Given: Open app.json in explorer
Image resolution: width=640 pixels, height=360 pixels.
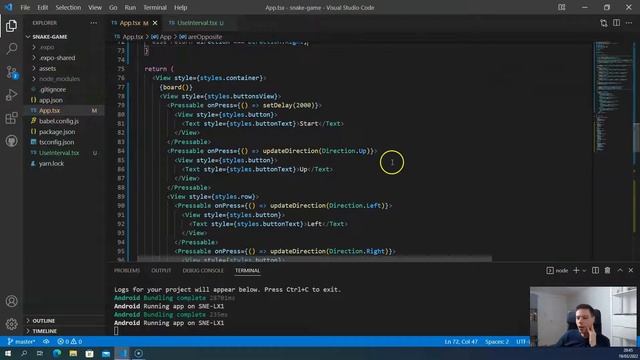Looking at the screenshot, I should click(51, 100).
